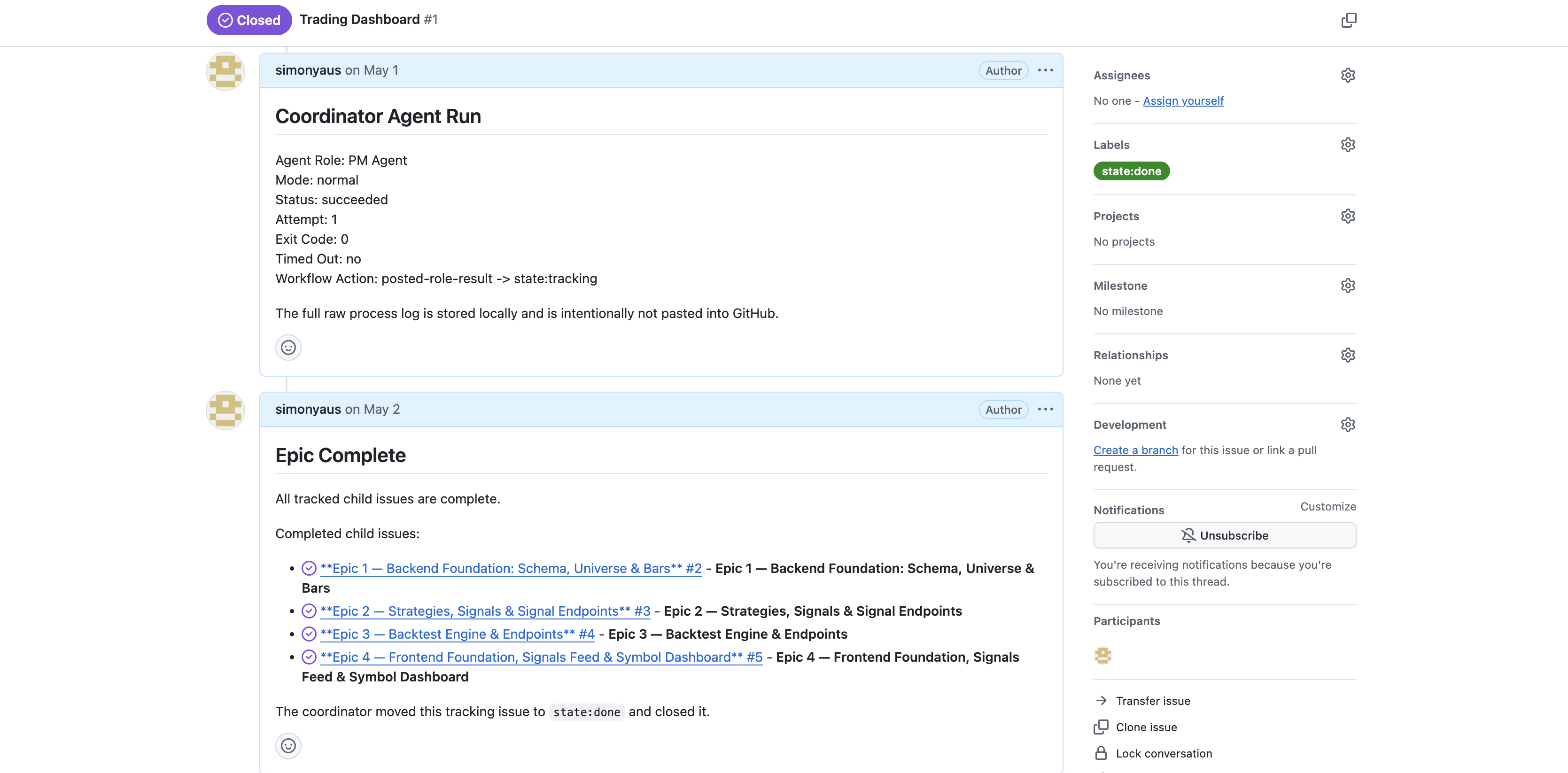Screen dimensions: 1568x773
Task: Click Customize notifications
Action: click(1327, 506)
